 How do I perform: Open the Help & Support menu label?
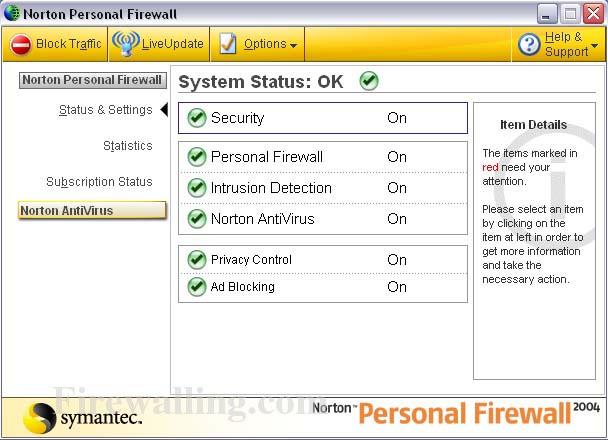click(x=567, y=44)
